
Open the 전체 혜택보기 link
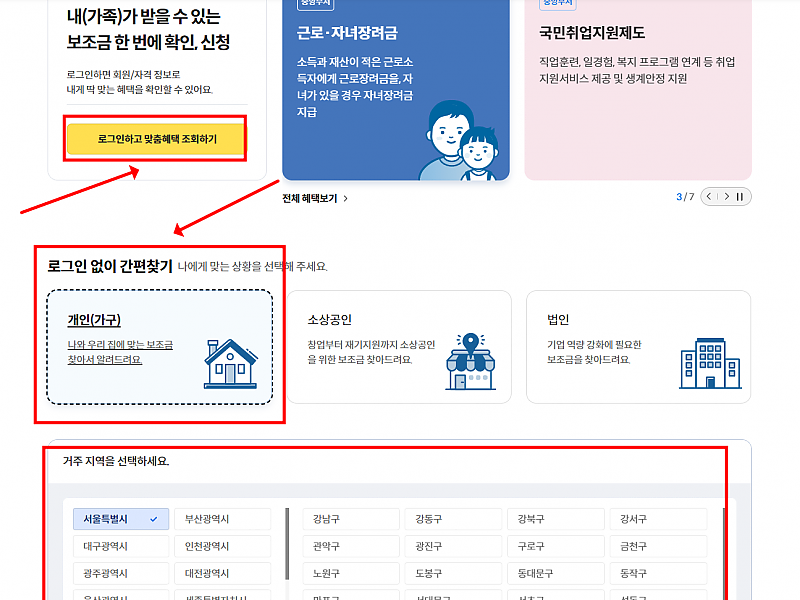(310, 198)
